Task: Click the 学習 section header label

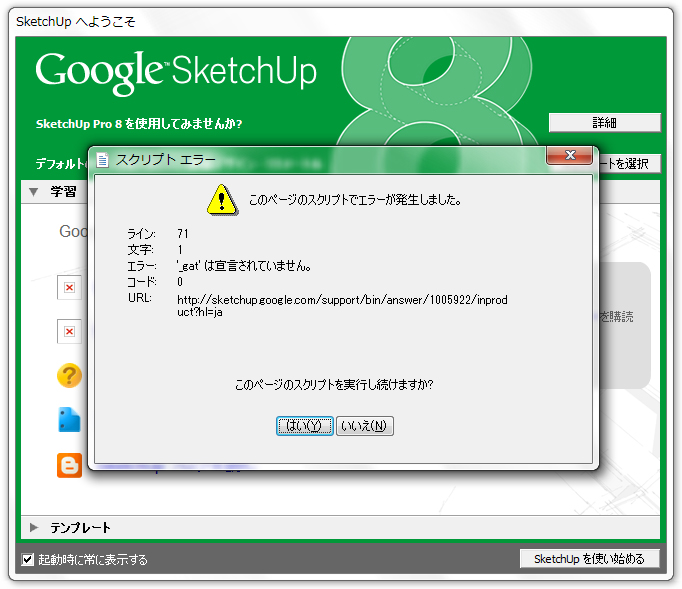Action: pyautogui.click(x=63, y=191)
